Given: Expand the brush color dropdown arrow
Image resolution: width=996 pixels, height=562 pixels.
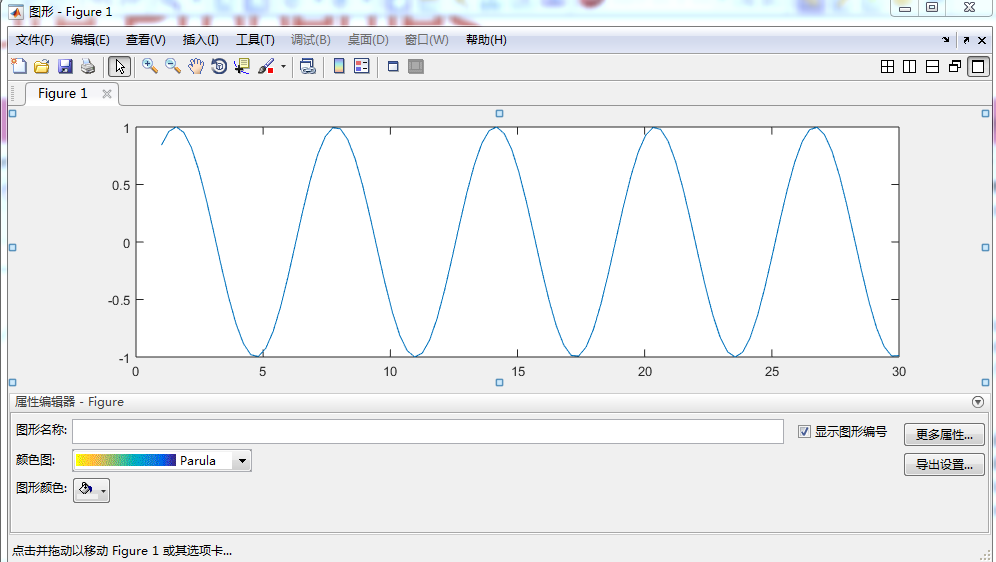Looking at the screenshot, I should click(x=283, y=68).
